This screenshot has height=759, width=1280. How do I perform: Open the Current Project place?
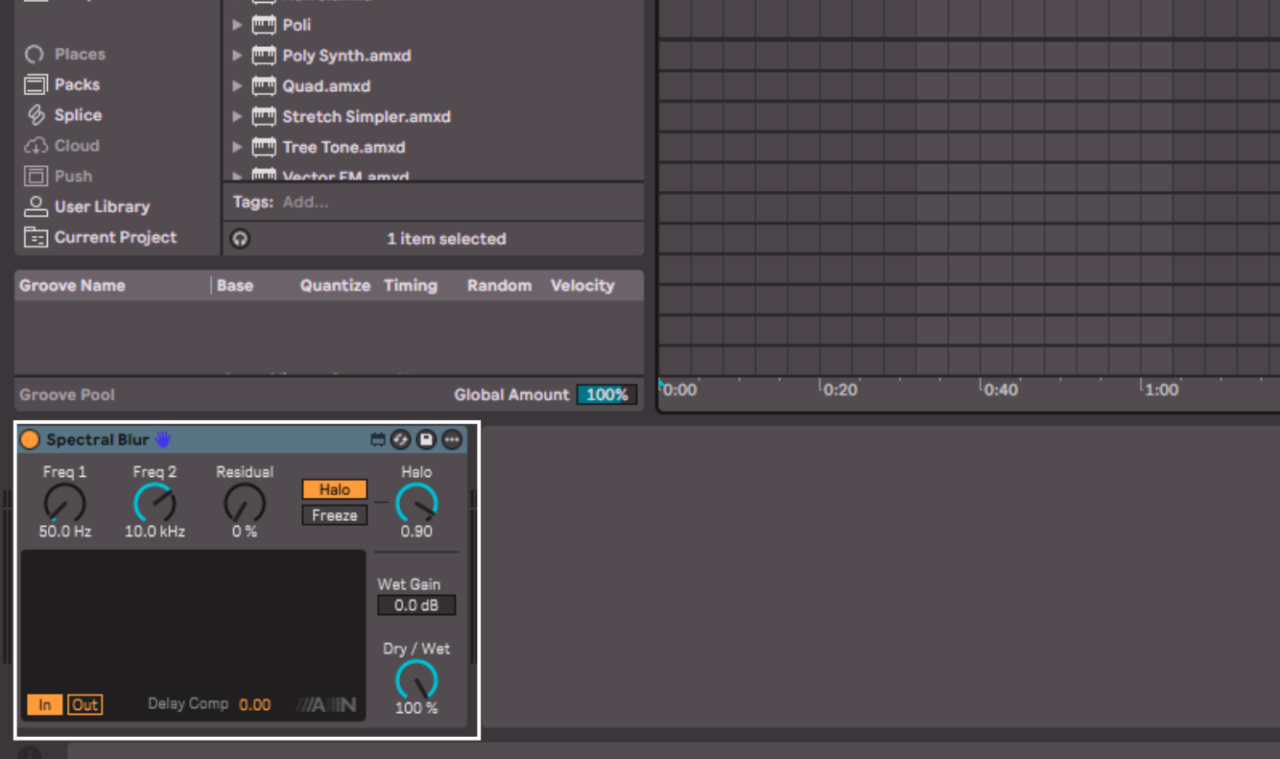point(100,237)
